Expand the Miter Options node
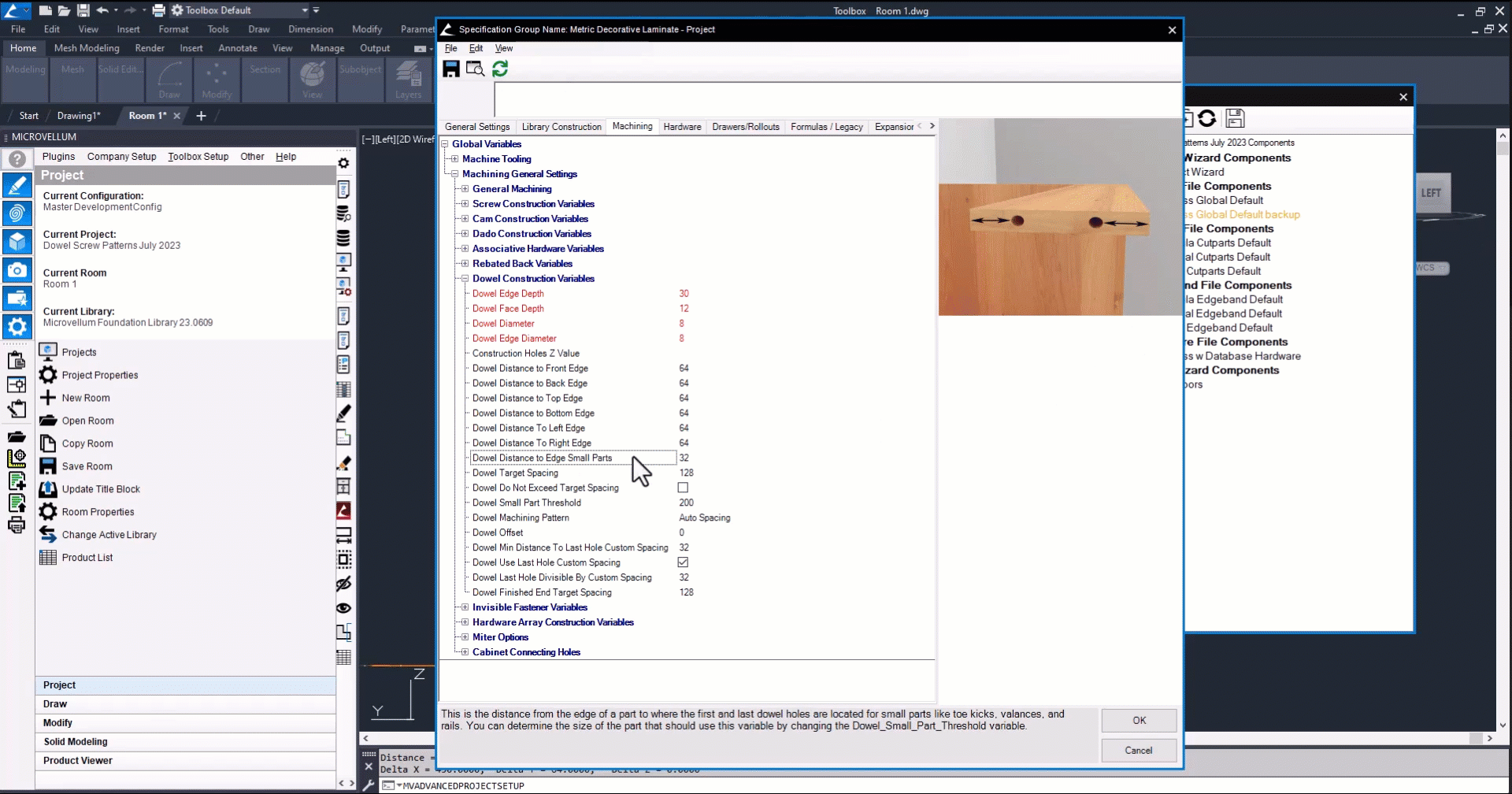The image size is (1512, 794). click(465, 637)
